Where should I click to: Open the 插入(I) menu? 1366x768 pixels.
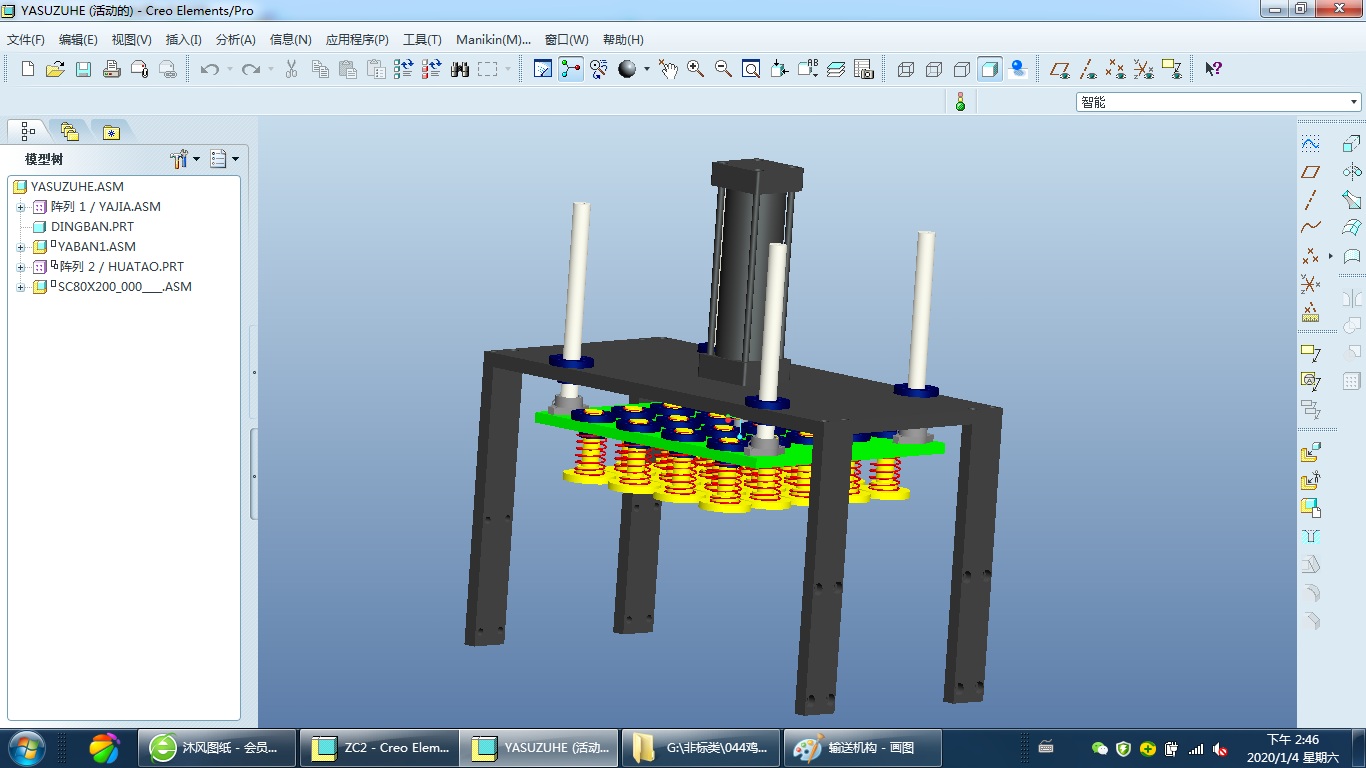click(183, 40)
